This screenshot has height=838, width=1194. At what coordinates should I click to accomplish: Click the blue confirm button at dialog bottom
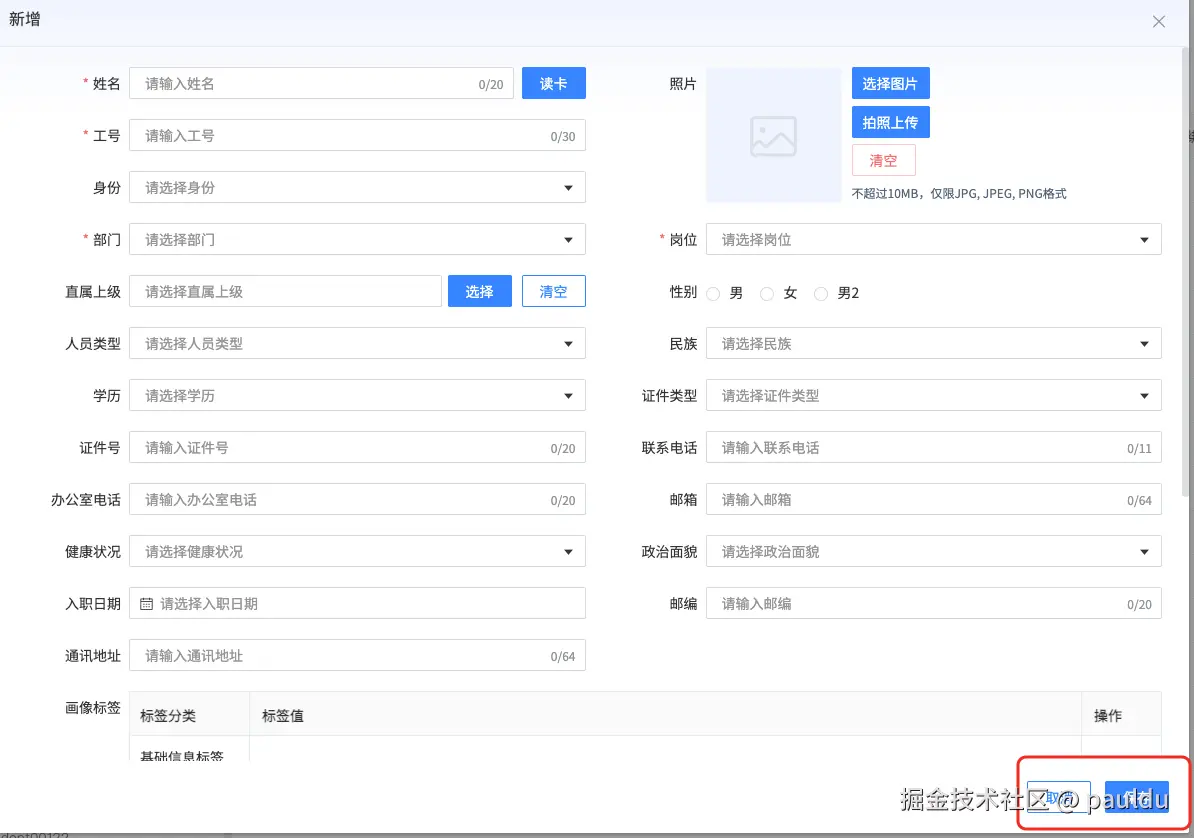pos(1136,797)
